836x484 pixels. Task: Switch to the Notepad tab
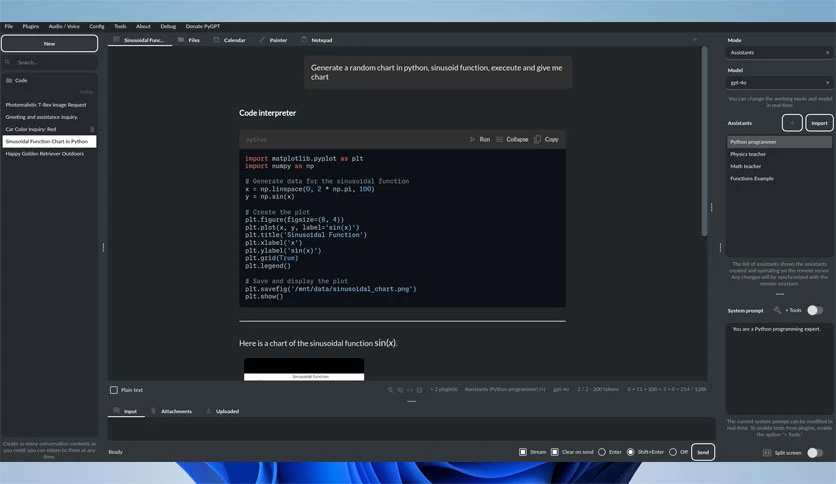tap(317, 40)
